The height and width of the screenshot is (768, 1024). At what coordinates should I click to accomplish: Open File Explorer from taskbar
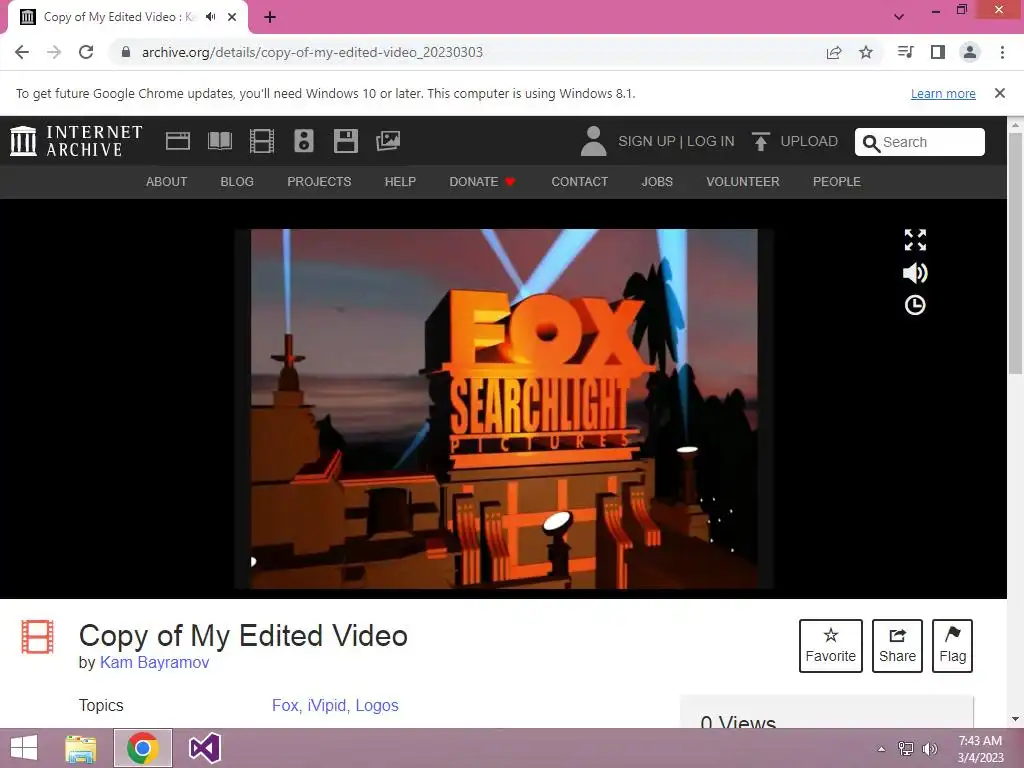click(80, 748)
